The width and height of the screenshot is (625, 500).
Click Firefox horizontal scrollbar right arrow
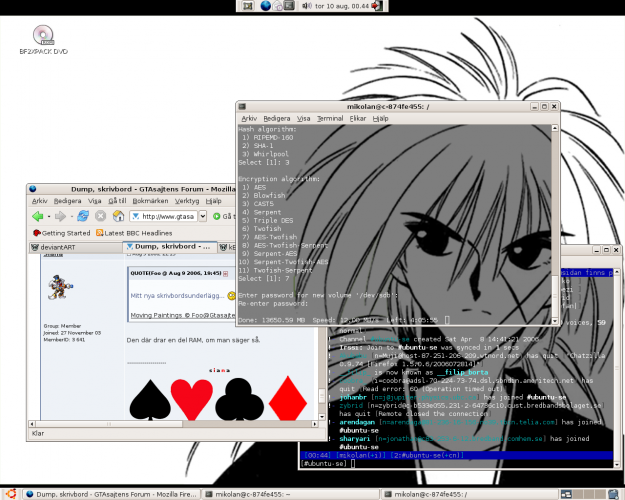314,424
